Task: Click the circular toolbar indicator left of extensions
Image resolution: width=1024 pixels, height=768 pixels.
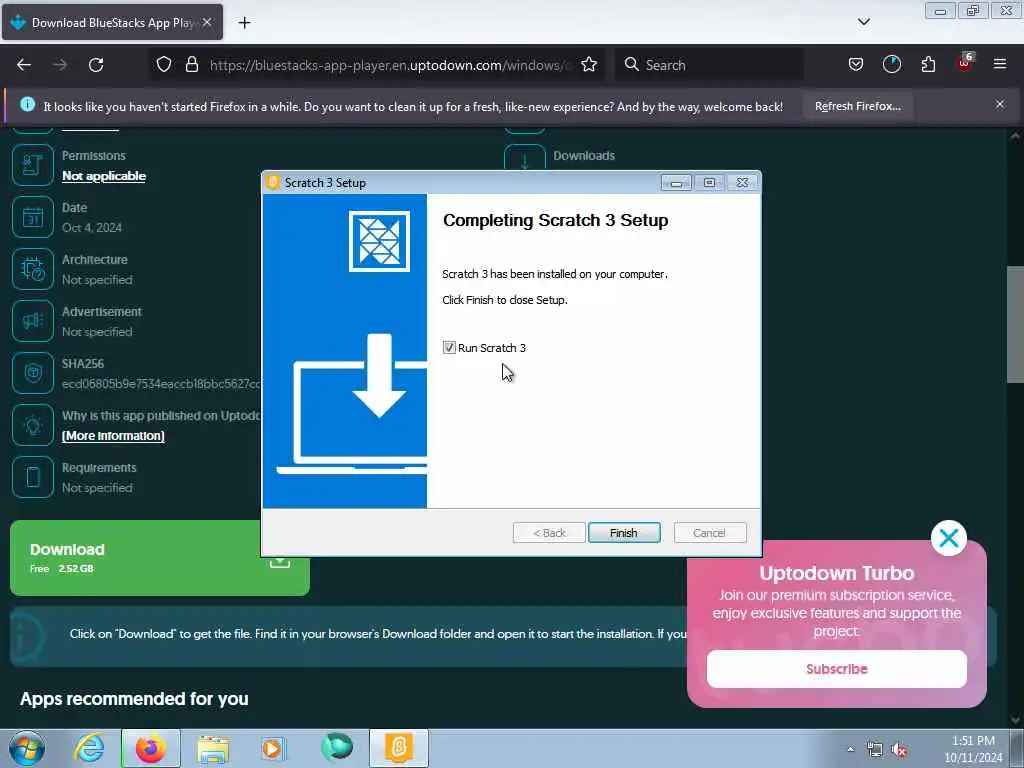Action: (891, 64)
